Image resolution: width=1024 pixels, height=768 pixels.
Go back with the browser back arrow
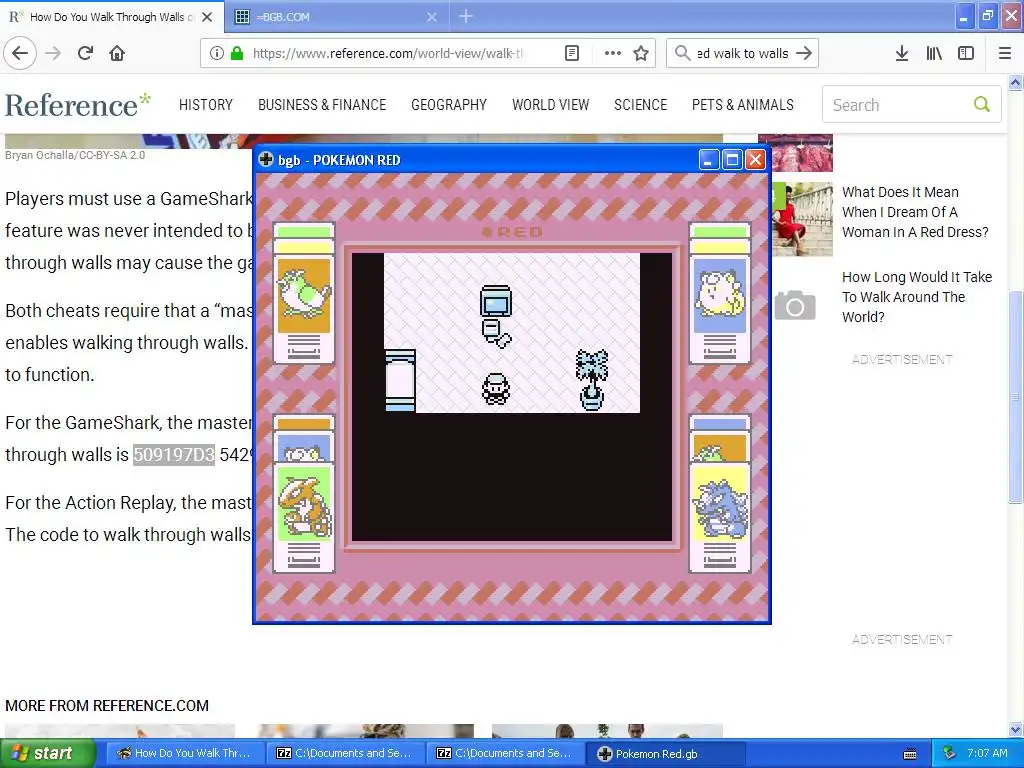coord(20,53)
